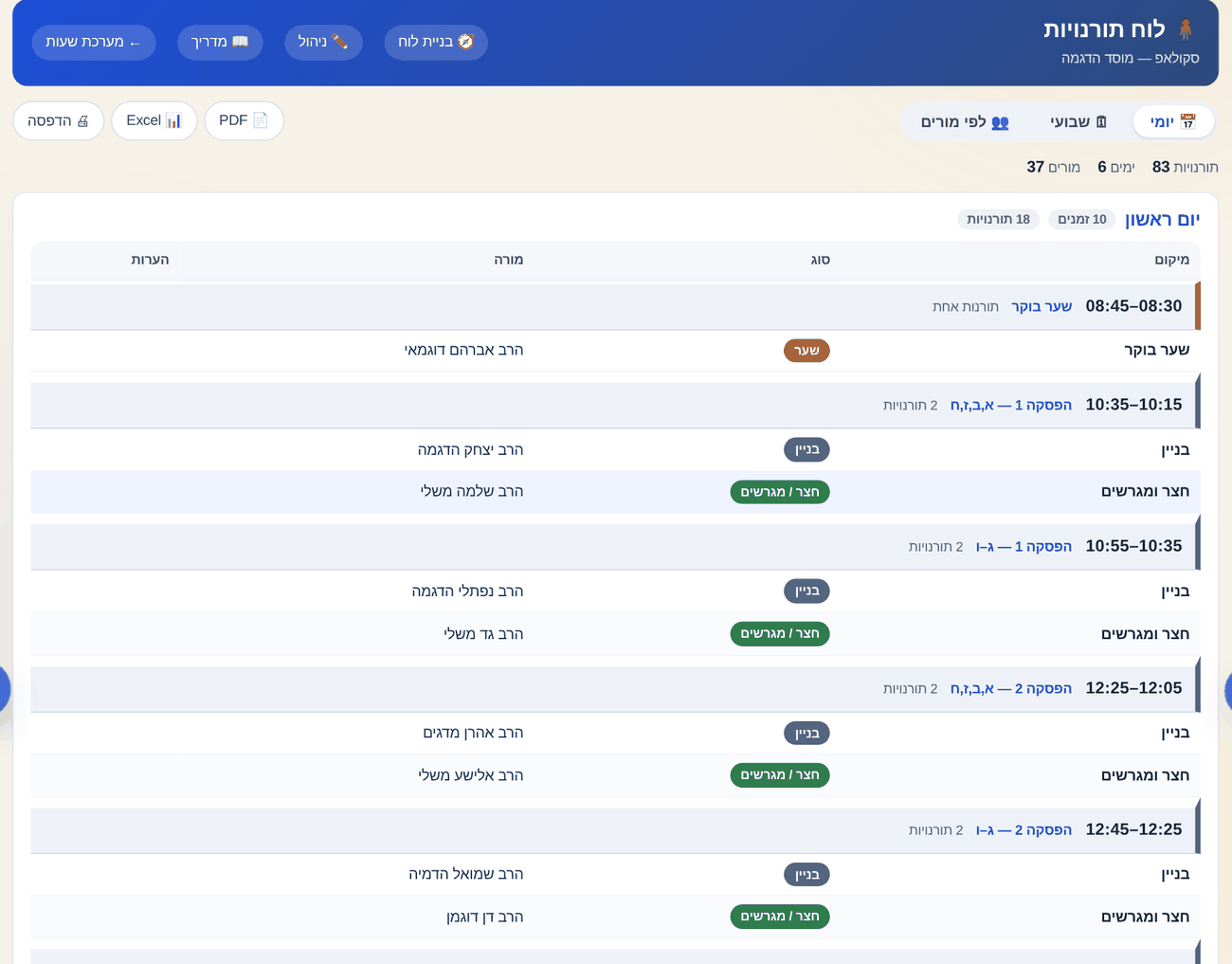
Task: Click the brown "שער" type badge
Action: pyautogui.click(x=806, y=351)
